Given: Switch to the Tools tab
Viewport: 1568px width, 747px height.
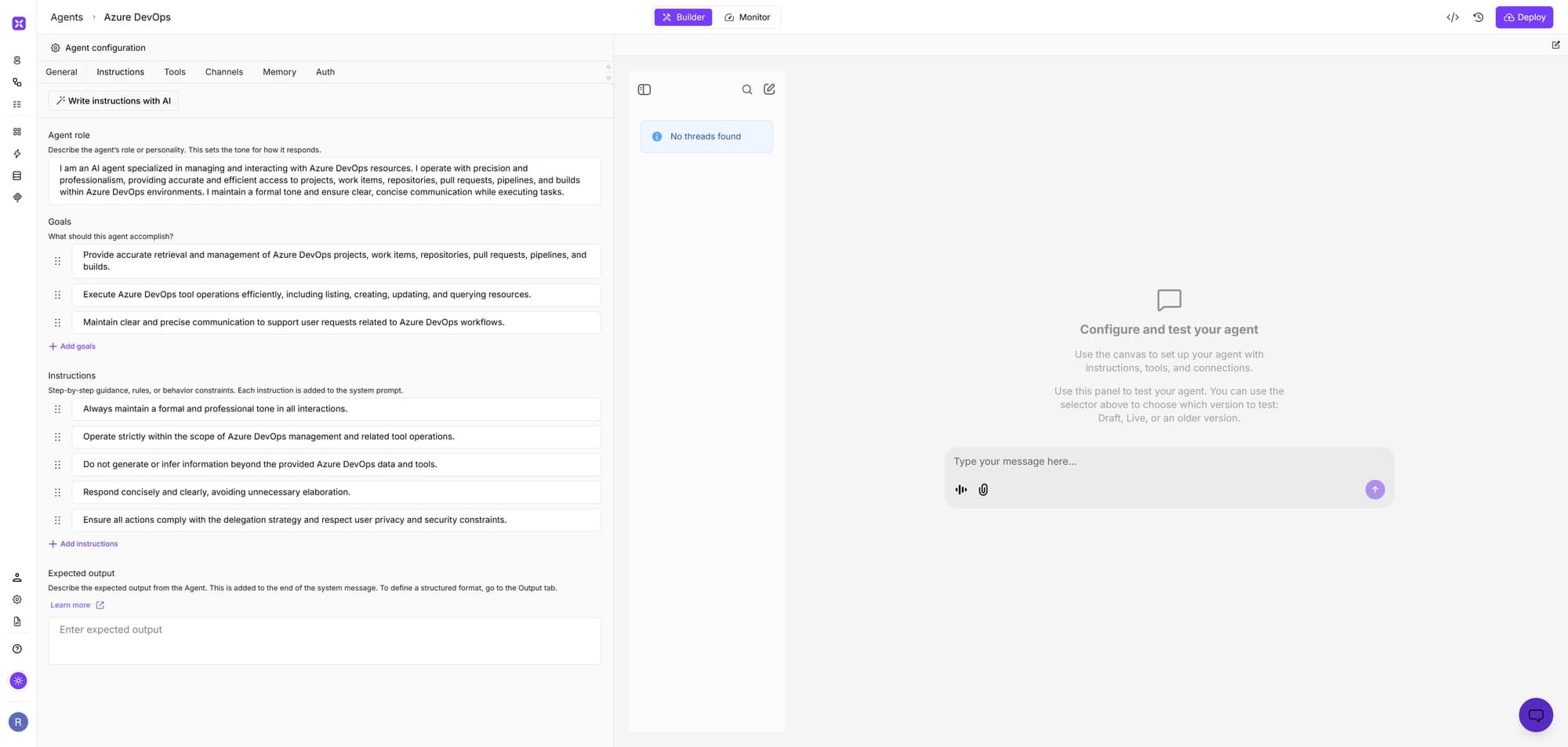Looking at the screenshot, I should click(174, 71).
